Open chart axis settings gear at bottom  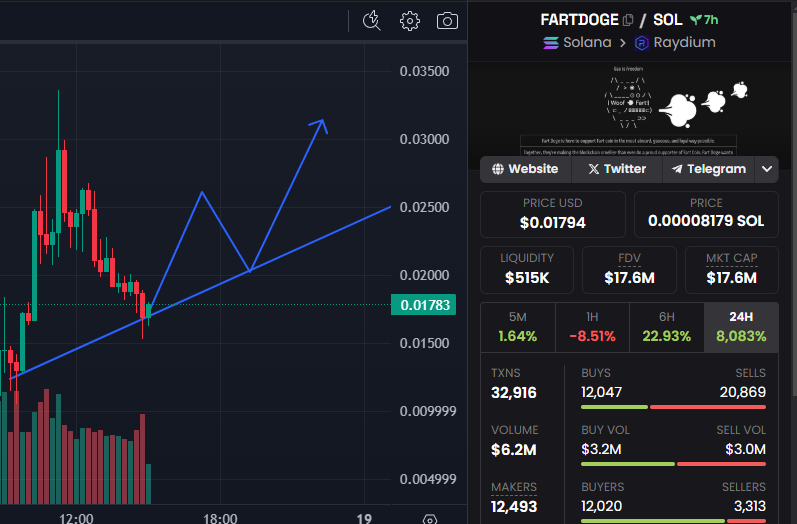[430, 519]
